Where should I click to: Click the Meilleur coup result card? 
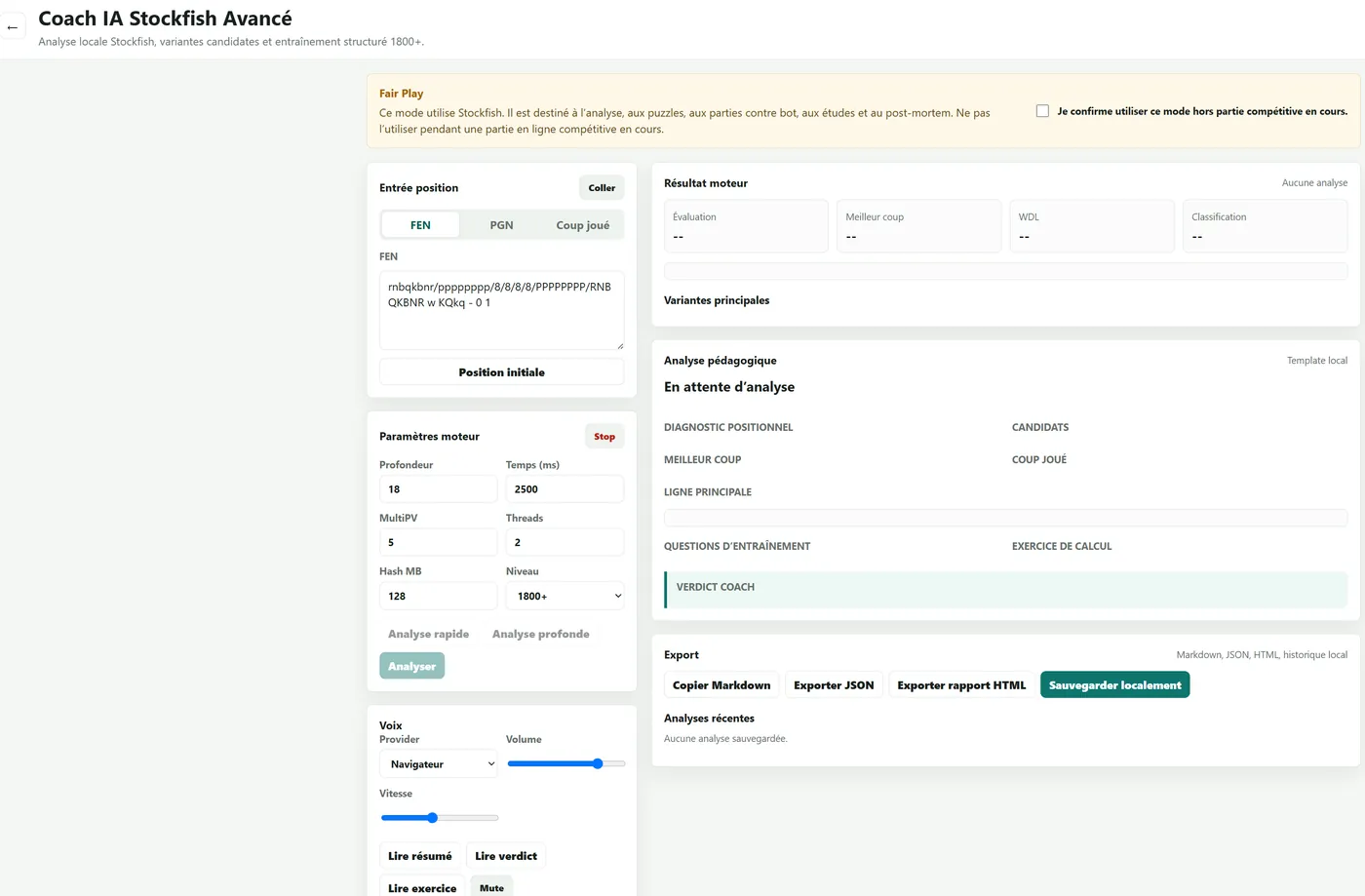tap(918, 226)
